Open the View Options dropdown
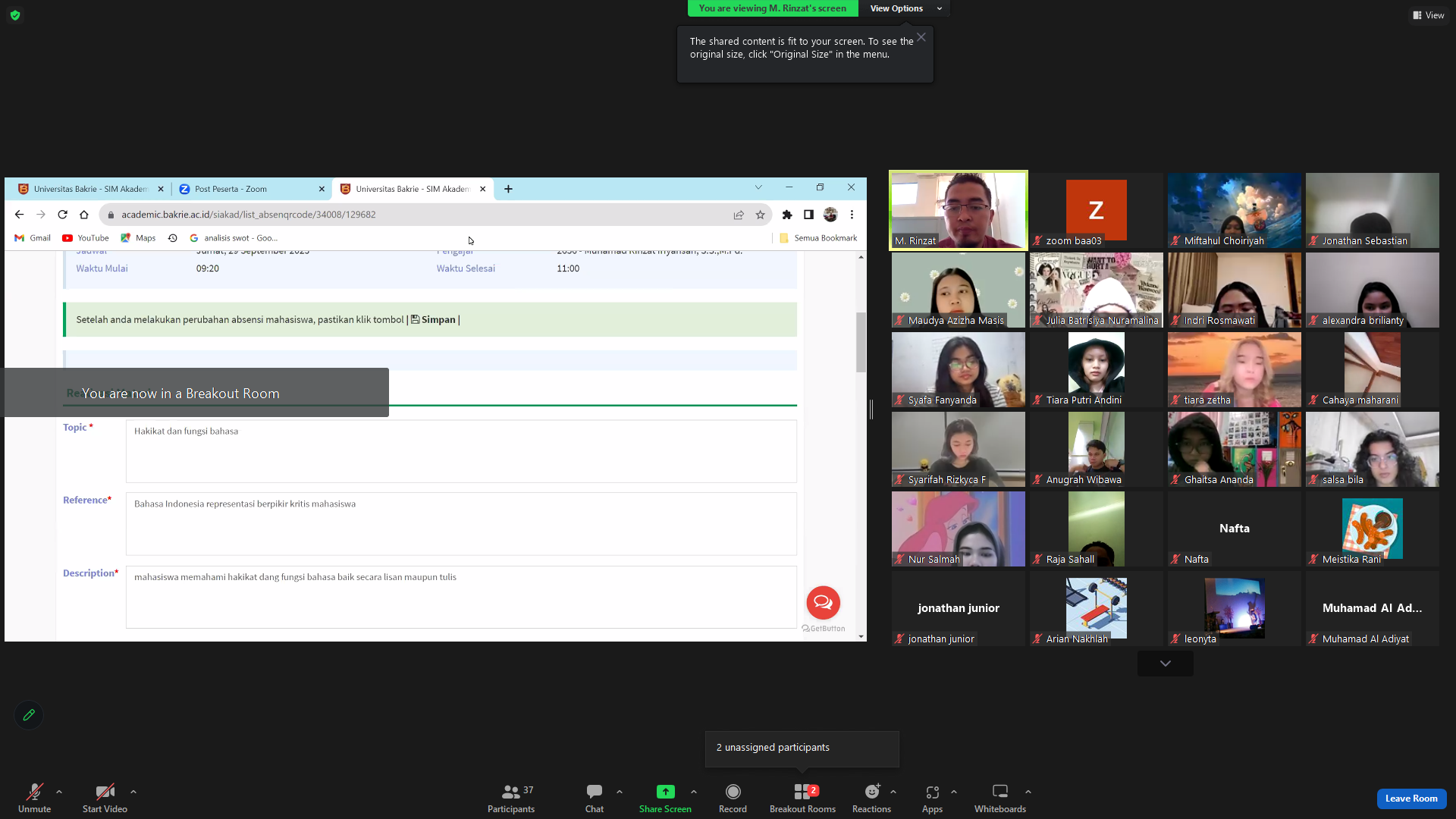Viewport: 1456px width, 819px height. tap(905, 8)
